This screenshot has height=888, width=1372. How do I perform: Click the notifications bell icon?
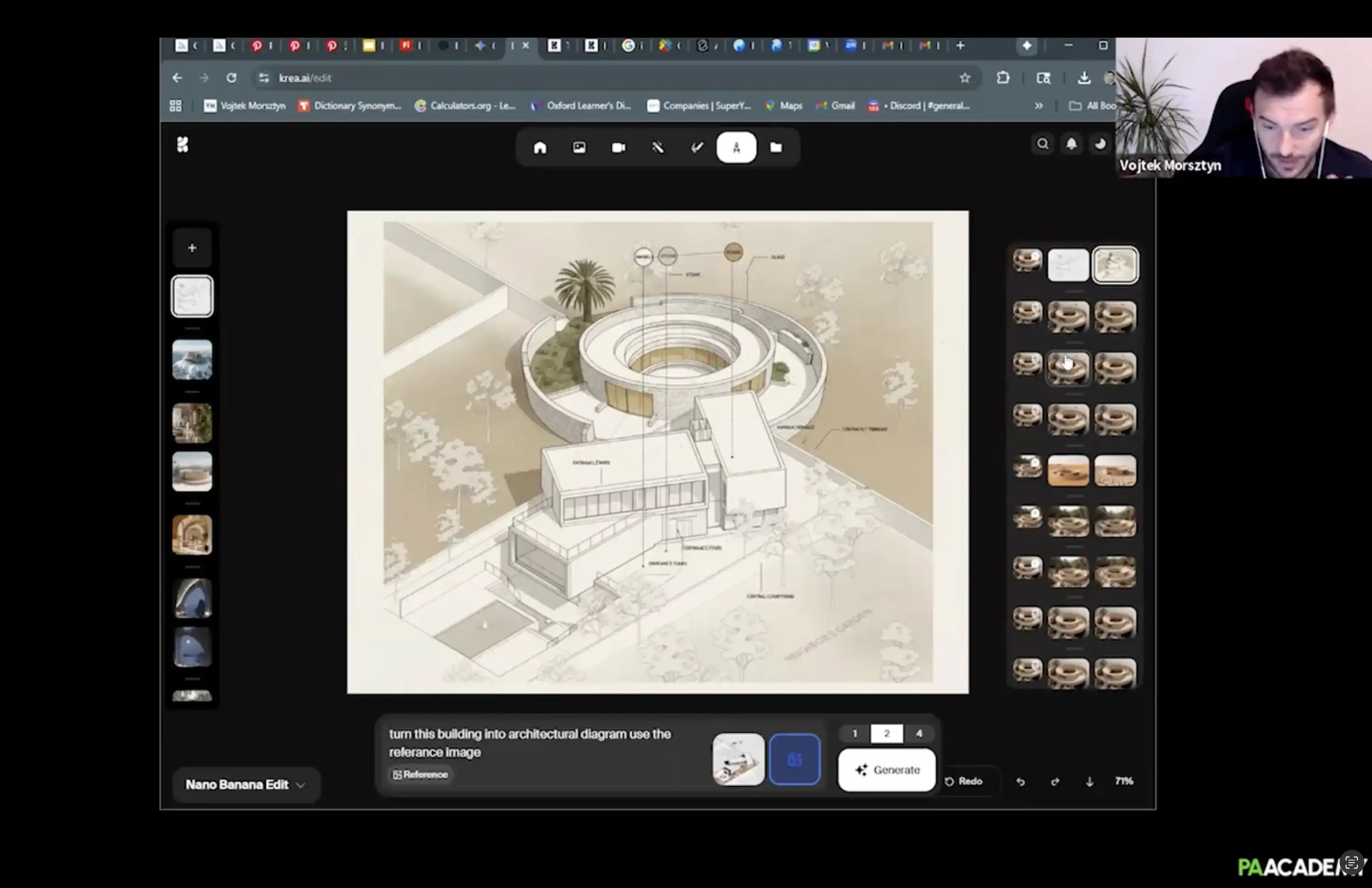pos(1071,144)
